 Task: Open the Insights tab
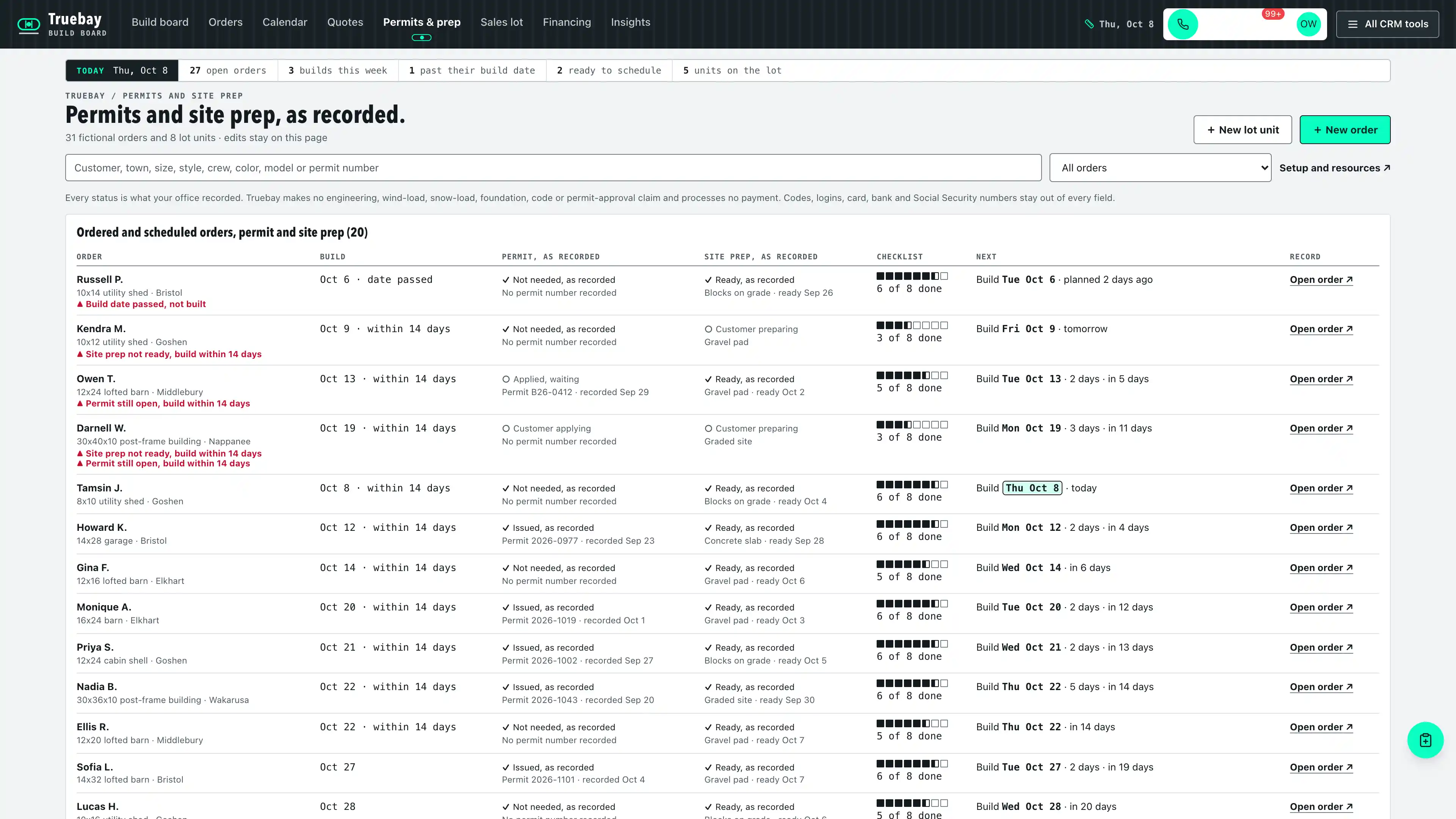coord(630,22)
